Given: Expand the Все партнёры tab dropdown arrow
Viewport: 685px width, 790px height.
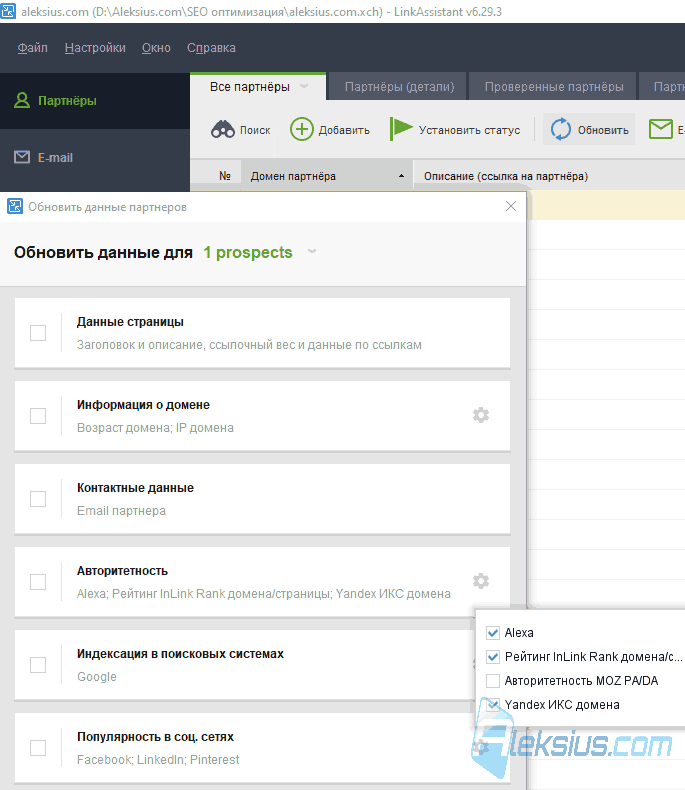Looking at the screenshot, I should point(304,86).
